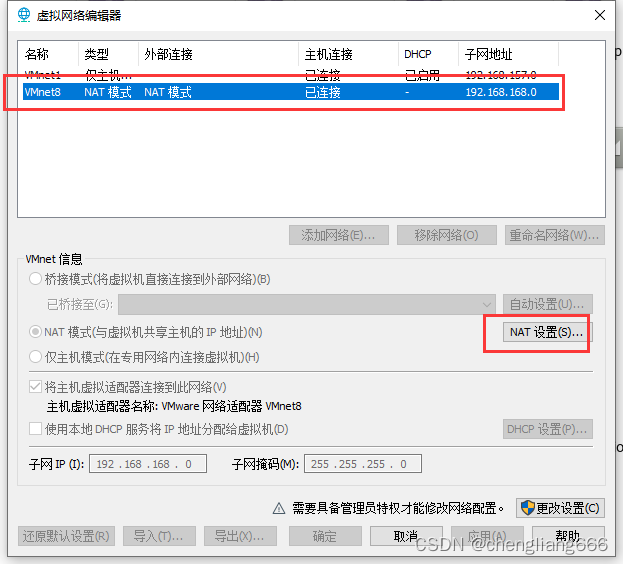The image size is (623, 564).
Task: Click the 子网 IP input field
Action: point(148,464)
